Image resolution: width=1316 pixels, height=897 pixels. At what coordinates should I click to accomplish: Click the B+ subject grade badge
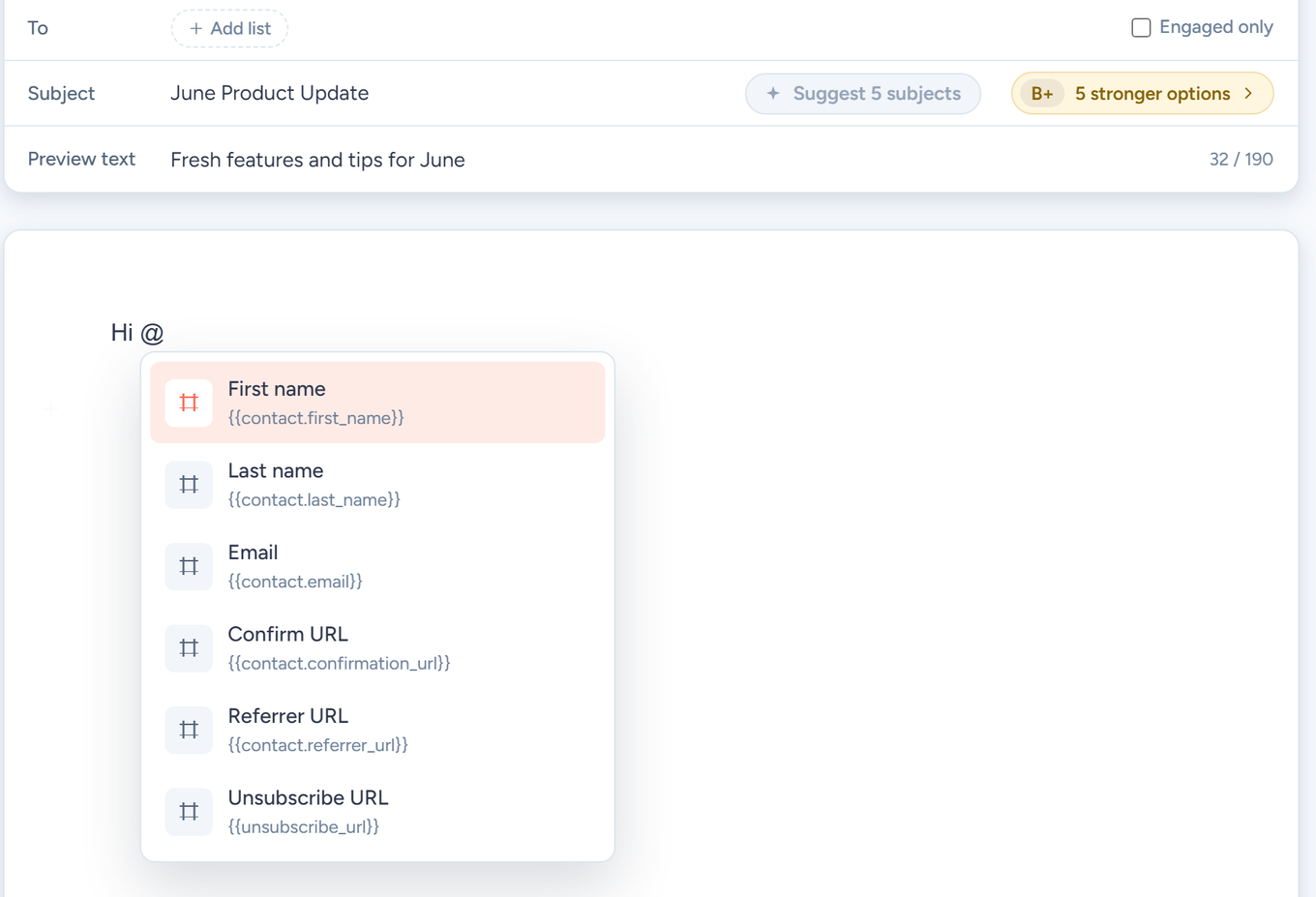[1042, 94]
